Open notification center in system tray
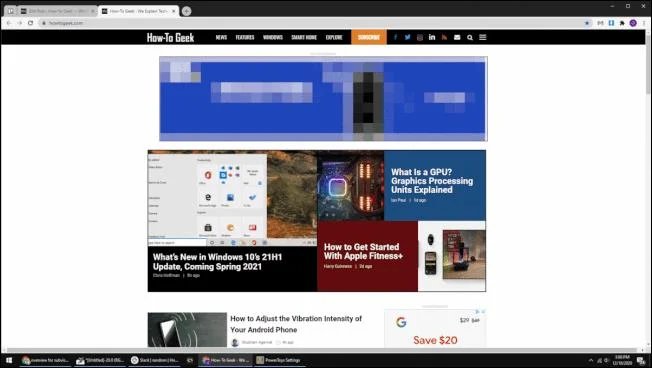The height and width of the screenshot is (368, 652). pos(641,361)
